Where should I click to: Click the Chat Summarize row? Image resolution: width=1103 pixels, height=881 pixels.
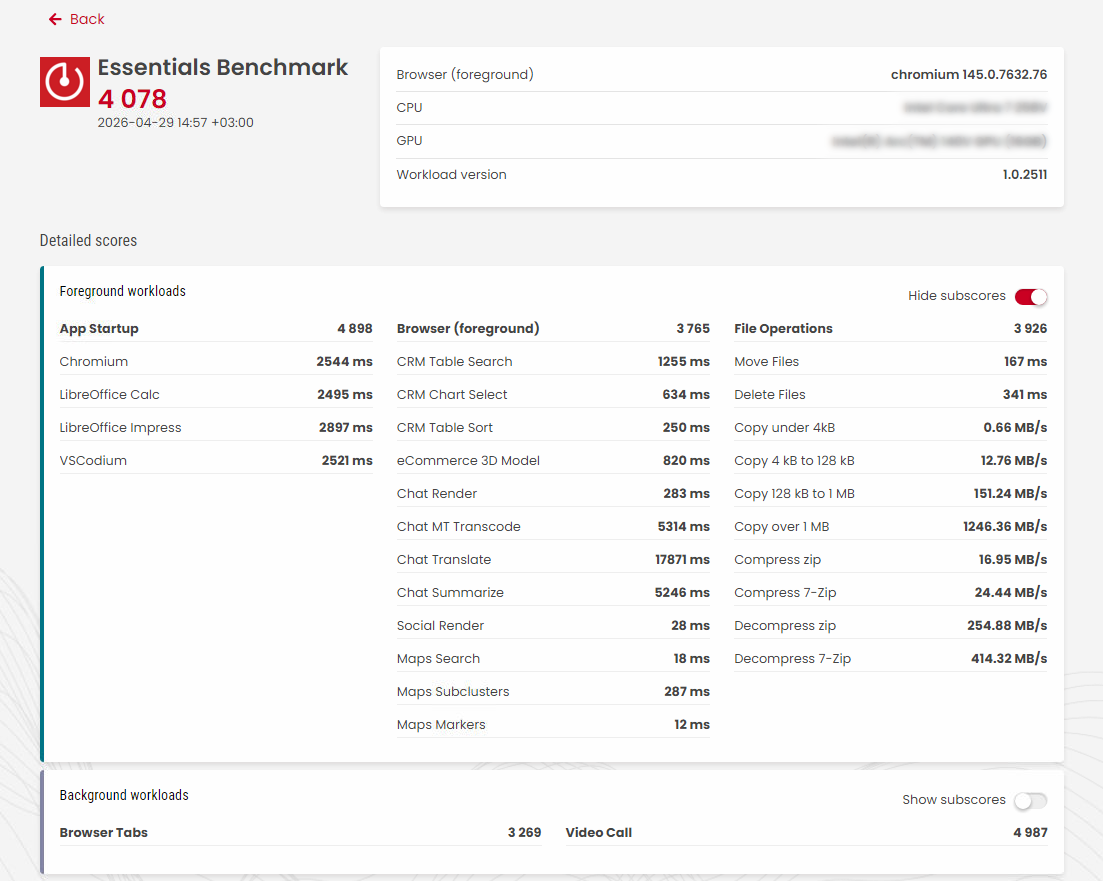[x=553, y=593]
